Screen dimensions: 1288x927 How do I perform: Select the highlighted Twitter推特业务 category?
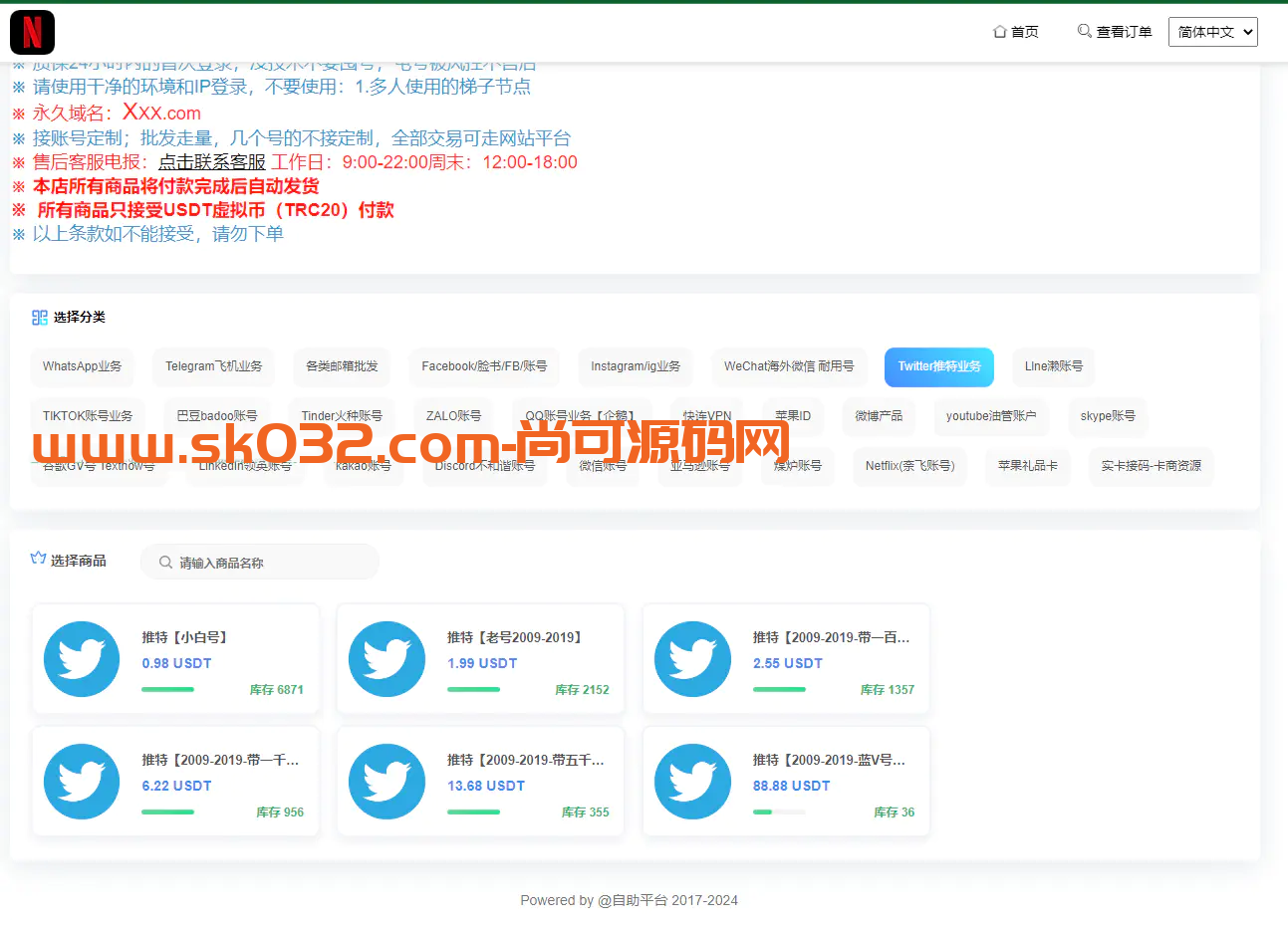(939, 366)
